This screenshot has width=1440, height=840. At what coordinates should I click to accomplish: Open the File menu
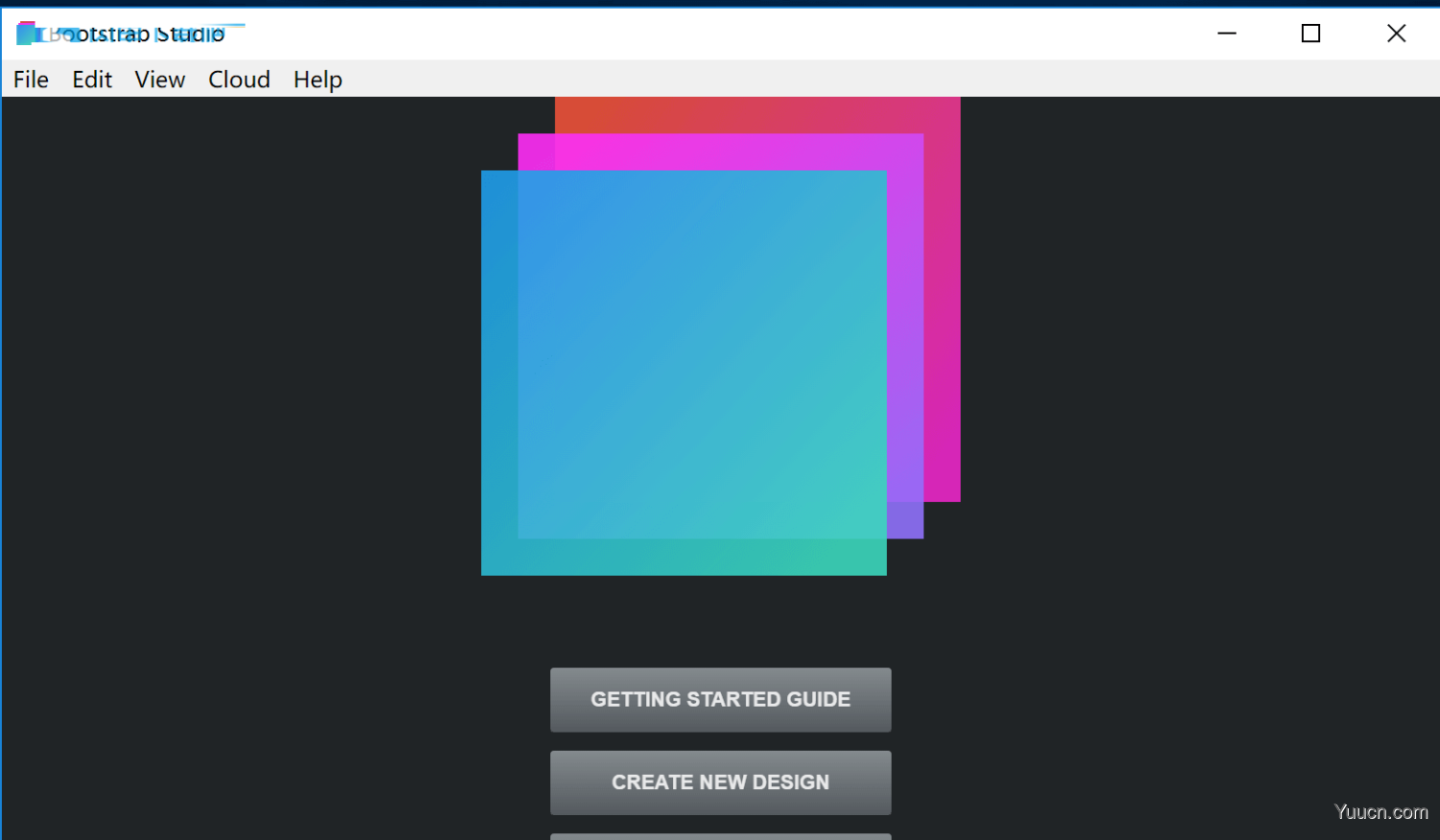click(x=30, y=79)
